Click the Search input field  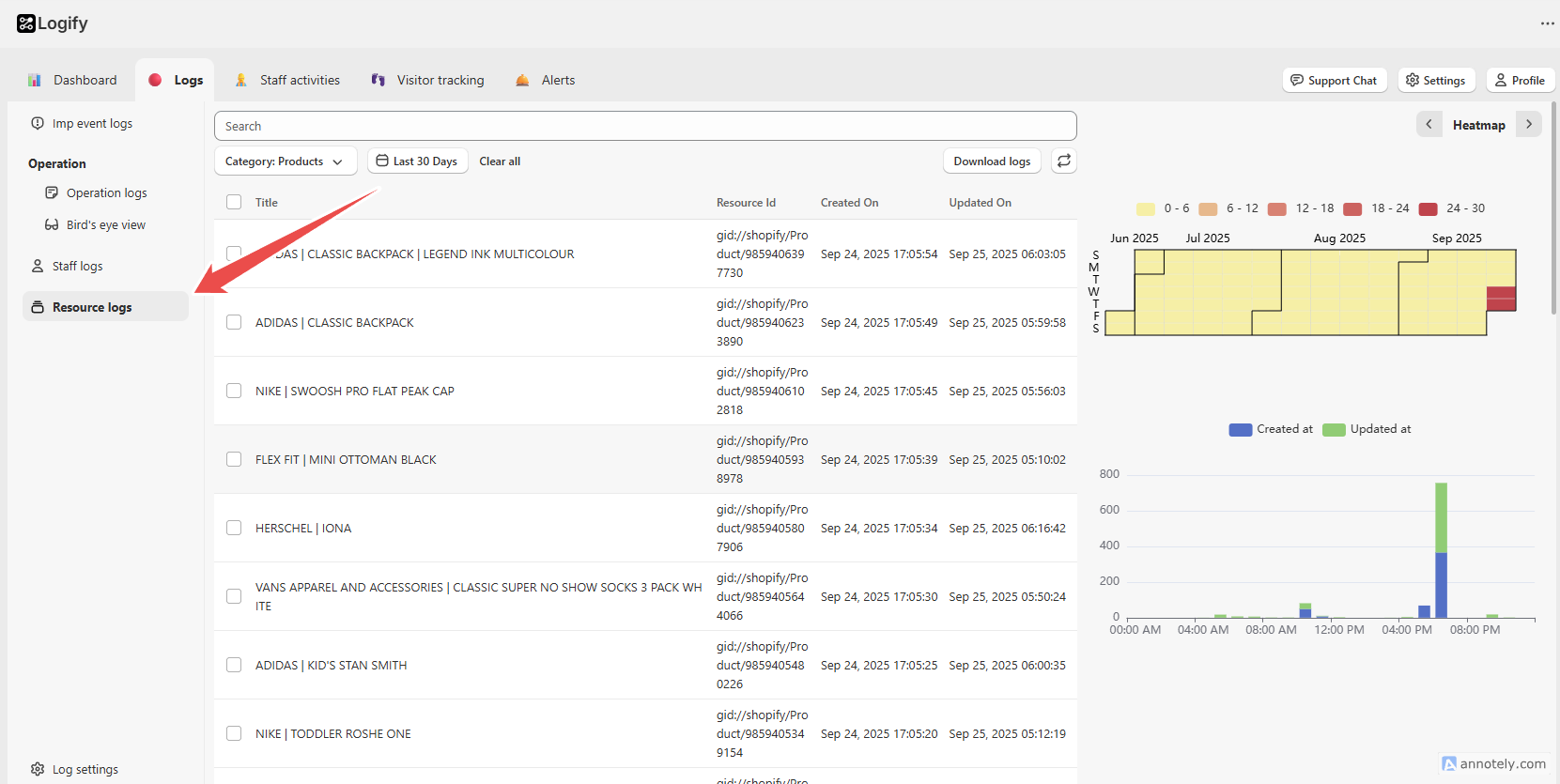(645, 126)
